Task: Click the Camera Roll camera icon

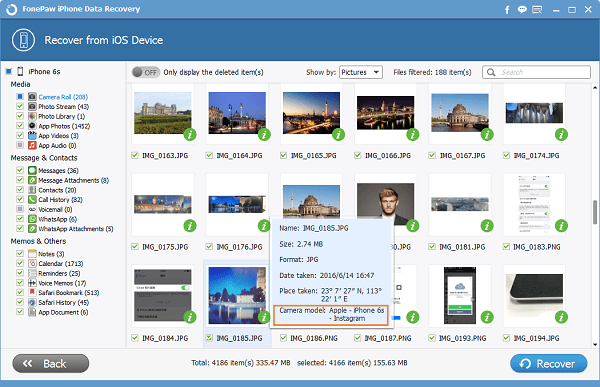Action: tap(32, 96)
